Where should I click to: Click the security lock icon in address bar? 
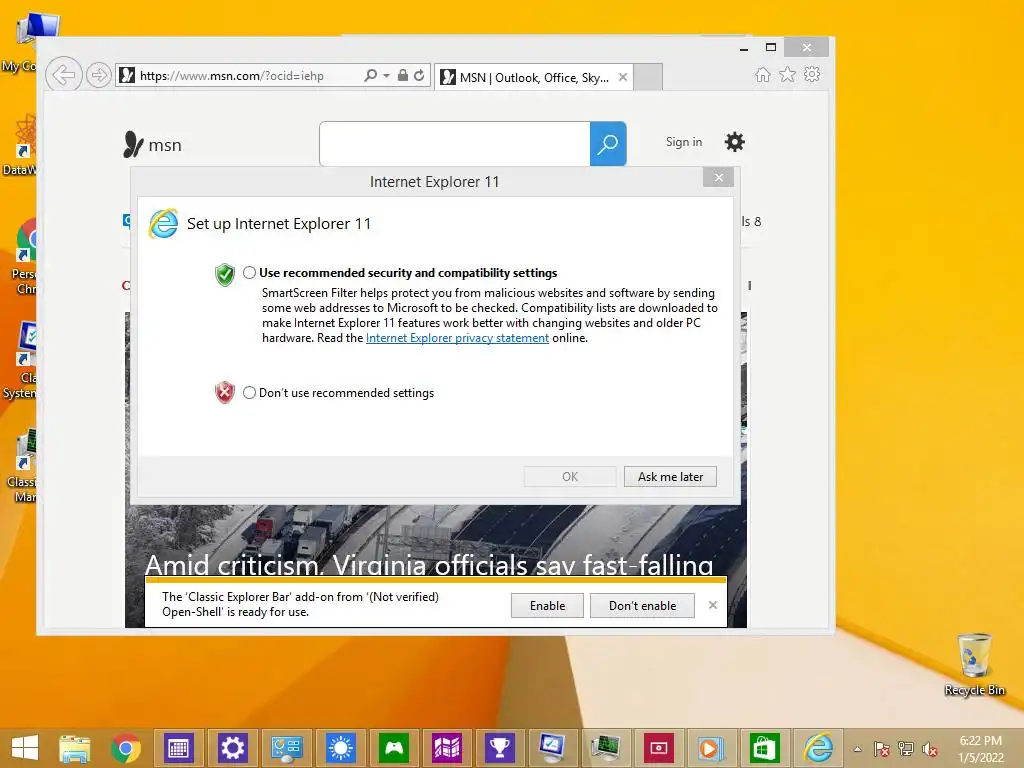(x=403, y=76)
